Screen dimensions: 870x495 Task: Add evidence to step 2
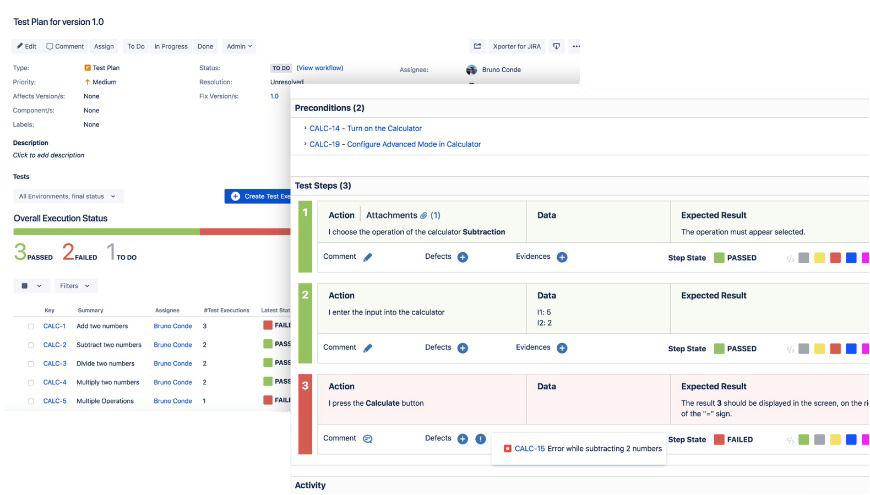(562, 348)
